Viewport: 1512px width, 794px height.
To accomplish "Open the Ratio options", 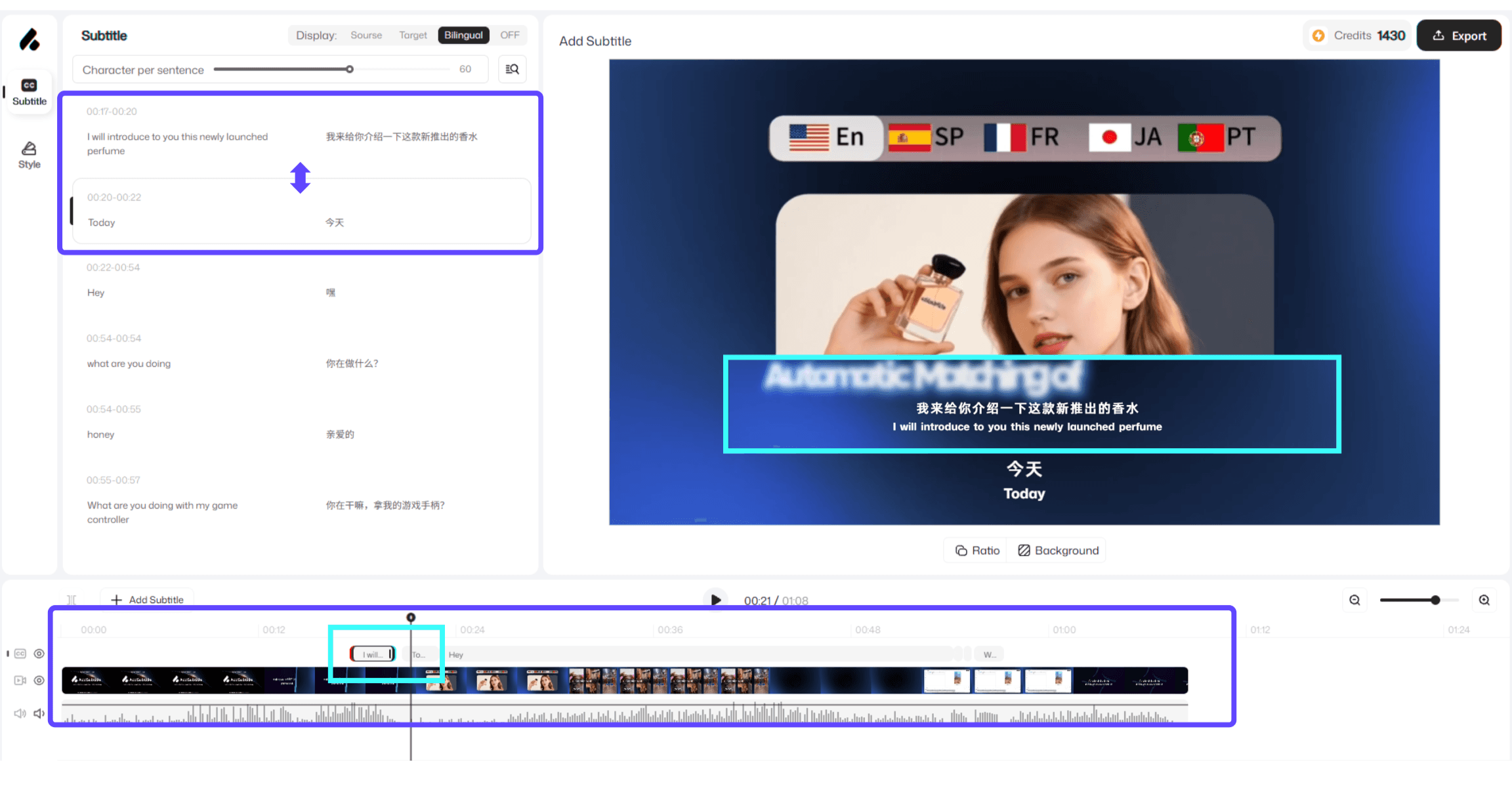I will (x=977, y=551).
